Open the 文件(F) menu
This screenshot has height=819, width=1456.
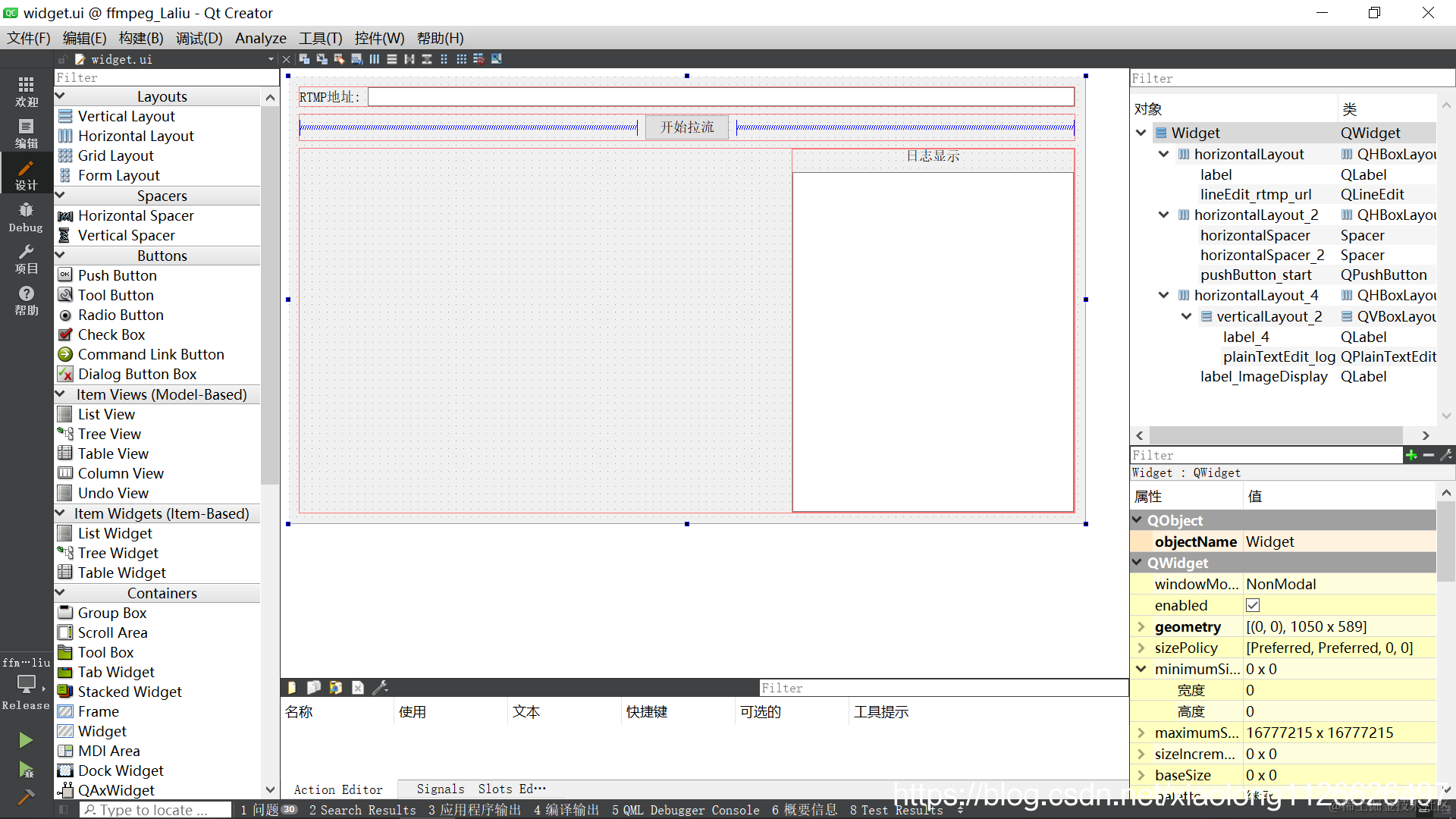pyautogui.click(x=29, y=38)
